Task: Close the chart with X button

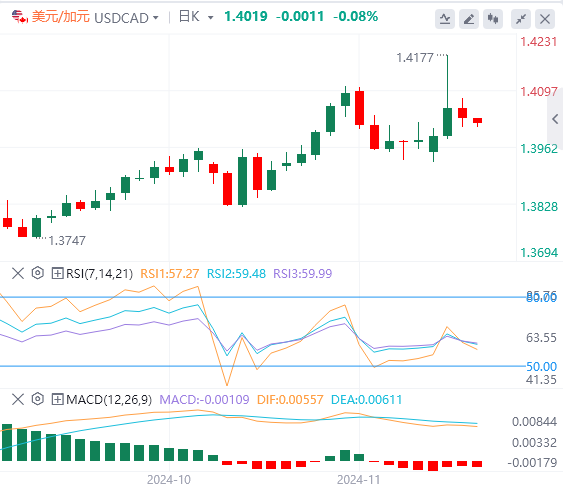Action: pyautogui.click(x=545, y=19)
